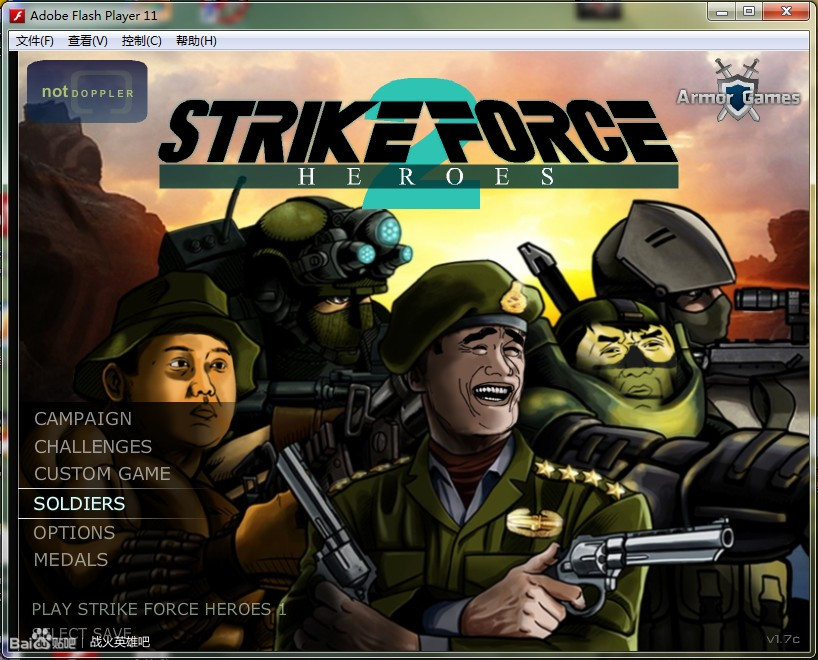The width and height of the screenshot is (818, 660).
Task: Follow the Play Strike Force Heroes 1 link
Action: pyautogui.click(x=159, y=609)
